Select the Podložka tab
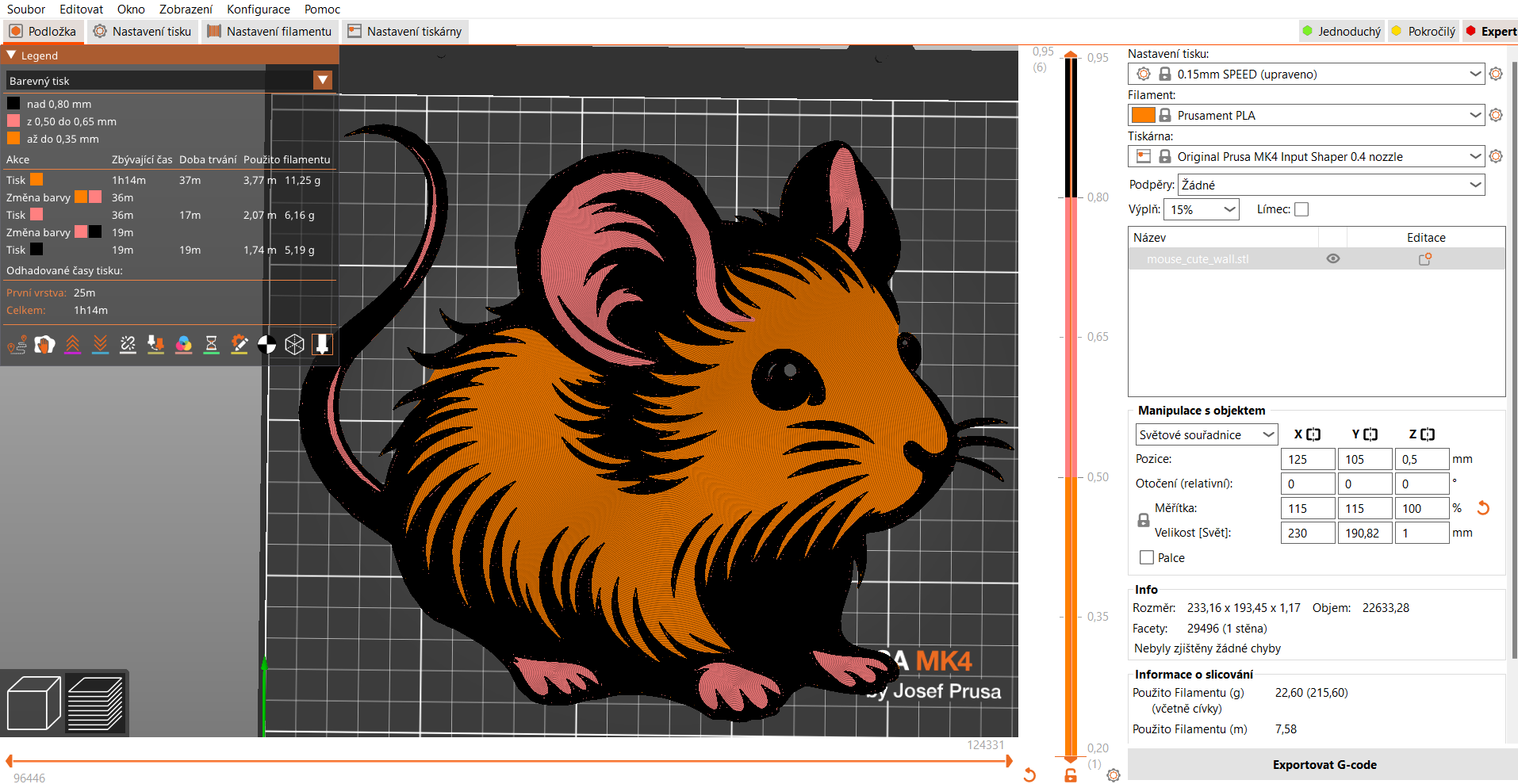Screen dimensions: 1518x784 point(43,32)
